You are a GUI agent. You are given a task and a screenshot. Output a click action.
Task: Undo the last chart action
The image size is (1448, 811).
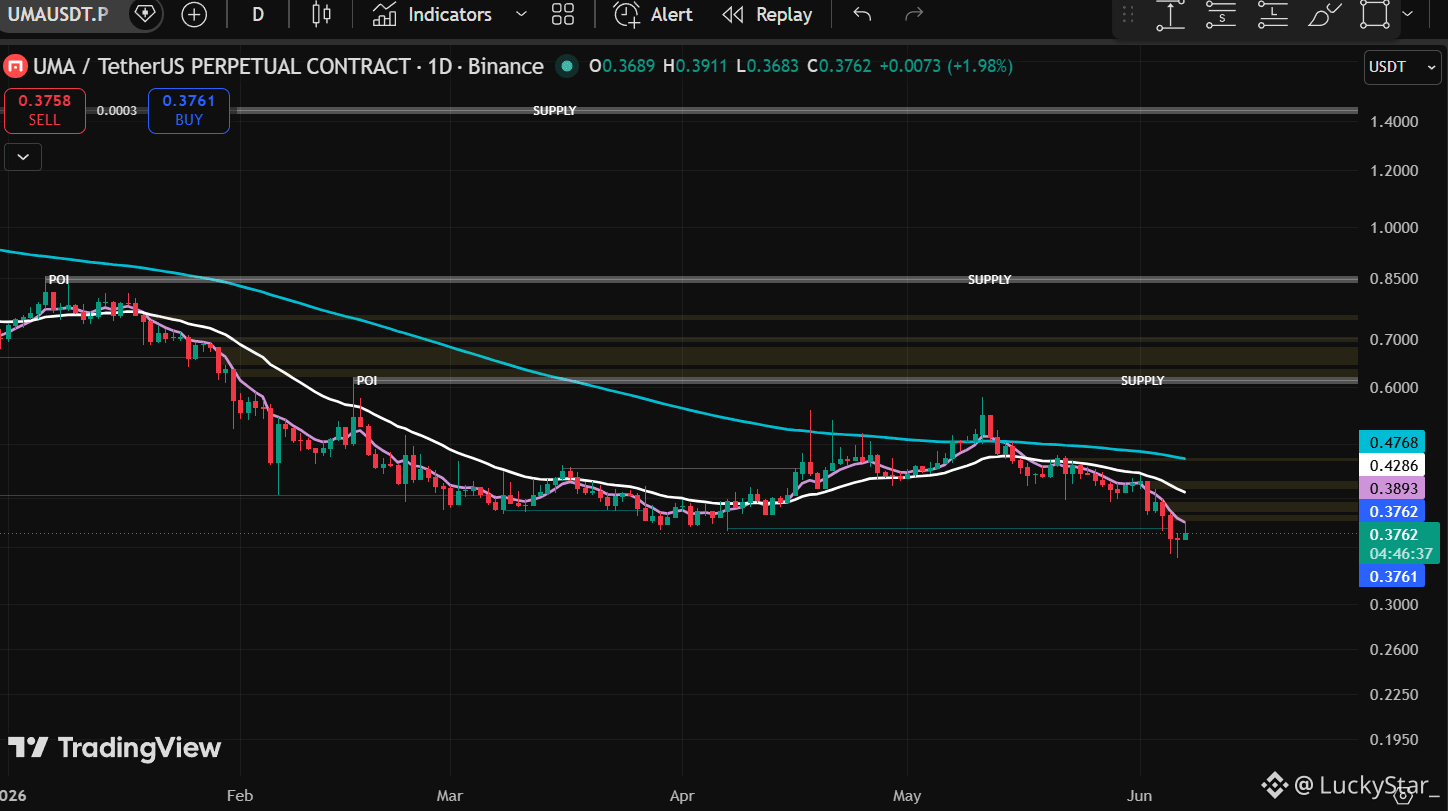tap(862, 14)
